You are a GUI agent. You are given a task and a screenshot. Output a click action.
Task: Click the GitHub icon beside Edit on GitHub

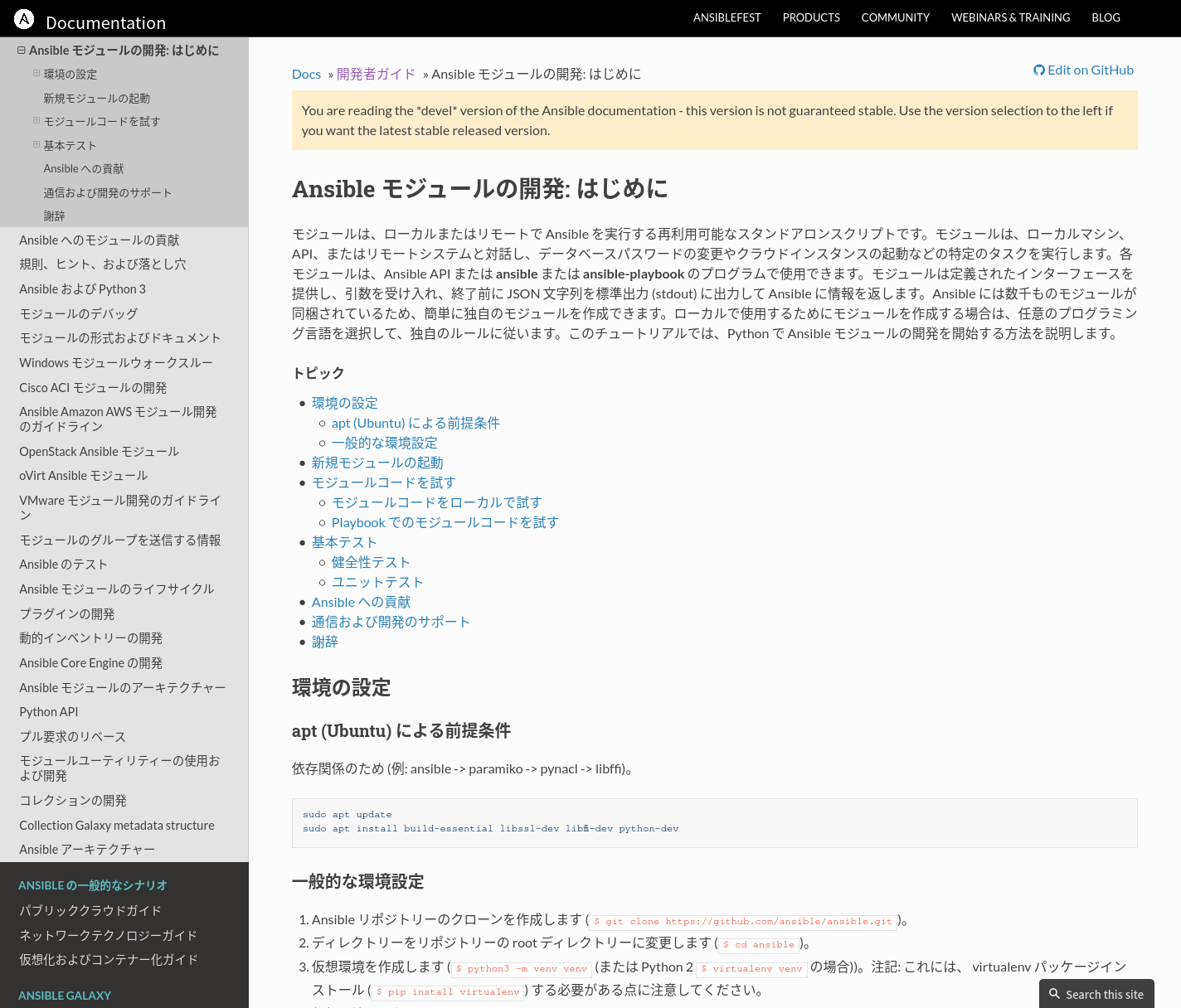coord(1038,70)
